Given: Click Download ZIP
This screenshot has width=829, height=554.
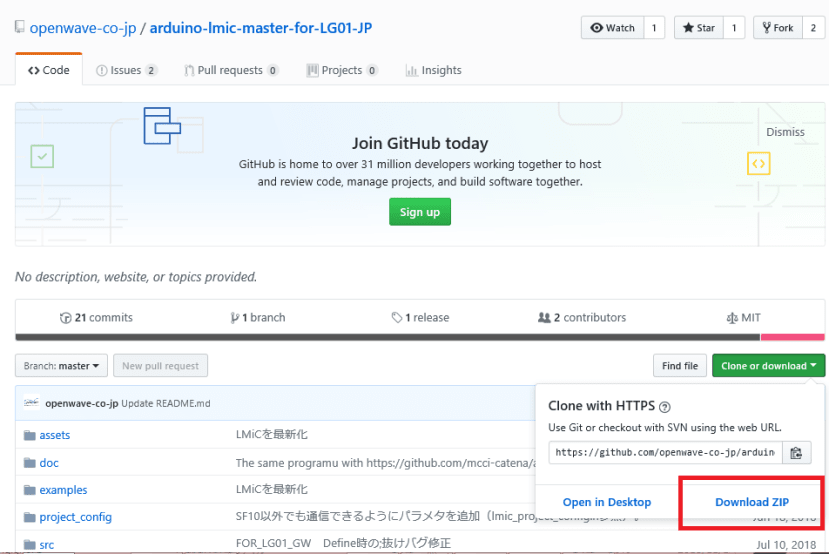Looking at the screenshot, I should (752, 502).
